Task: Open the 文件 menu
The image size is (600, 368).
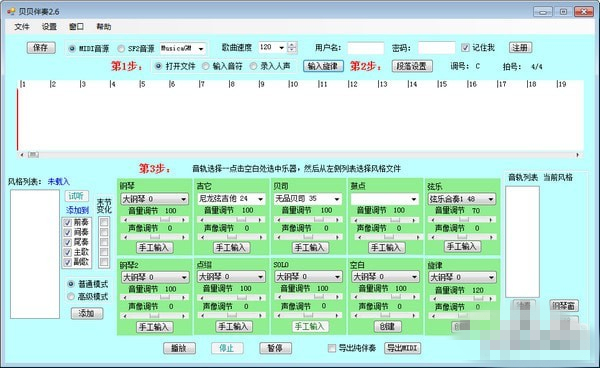Action: pos(22,26)
